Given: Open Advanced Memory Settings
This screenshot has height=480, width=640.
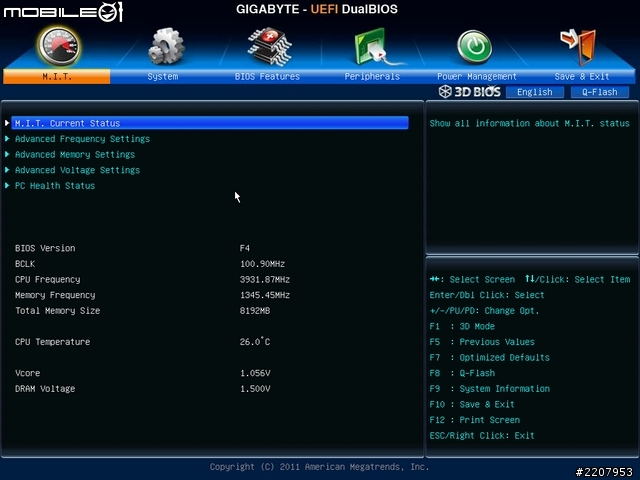Looking at the screenshot, I should click(x=75, y=154).
